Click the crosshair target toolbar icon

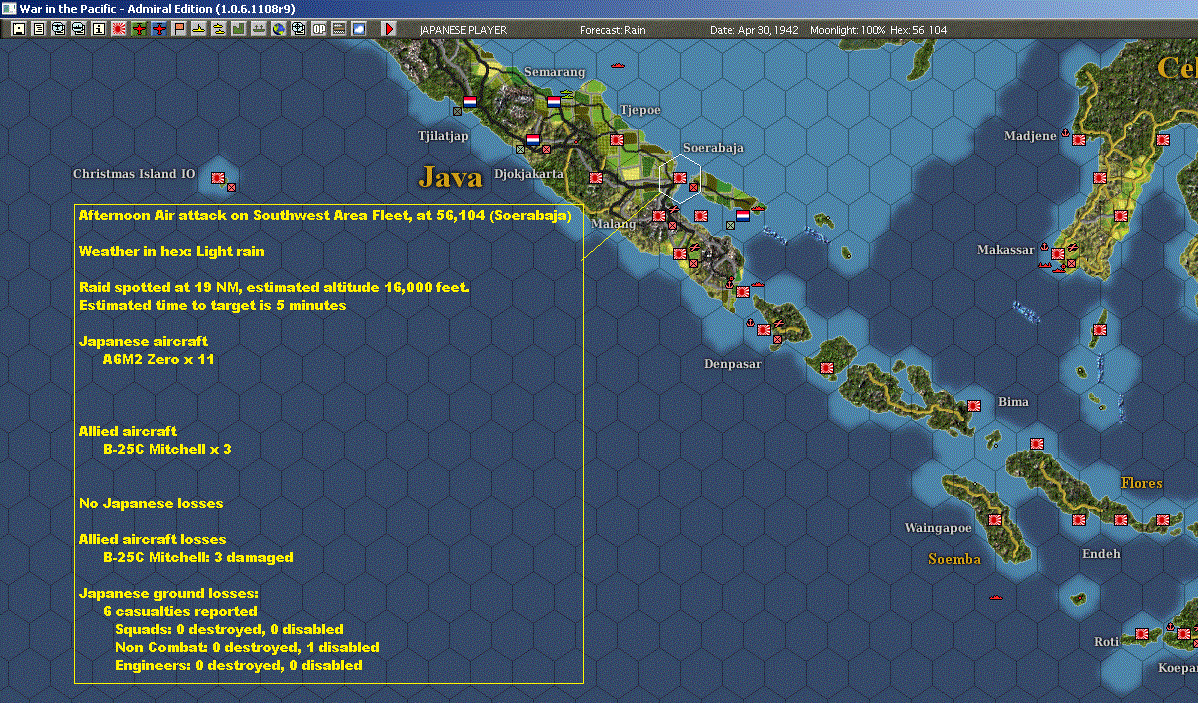(299, 29)
